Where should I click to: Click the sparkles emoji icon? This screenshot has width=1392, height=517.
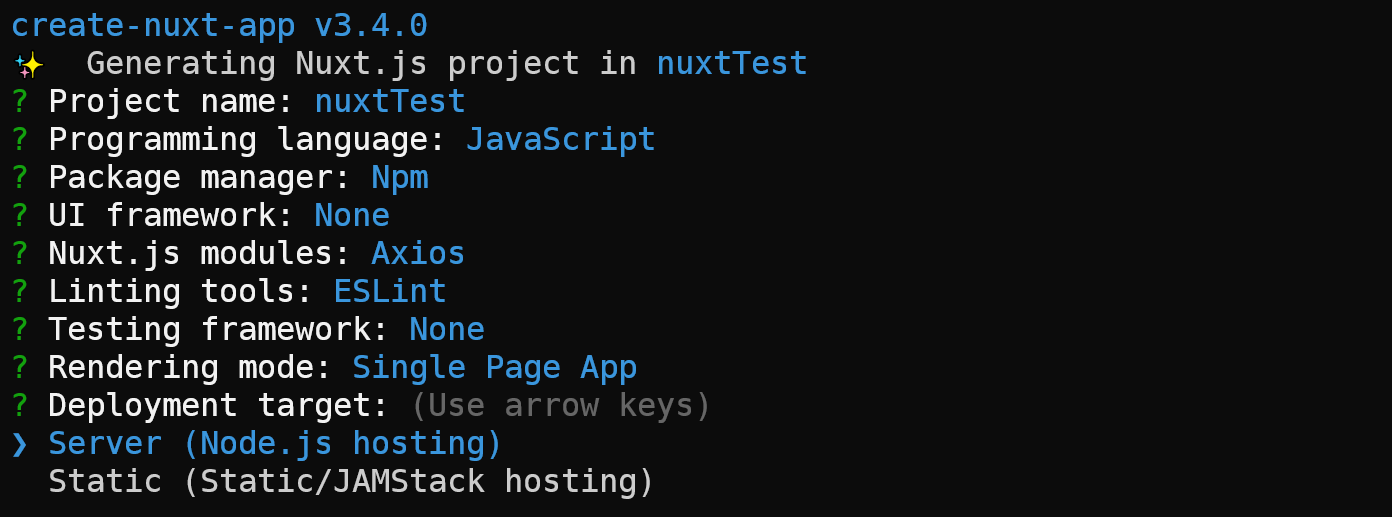pyautogui.click(x=28, y=65)
